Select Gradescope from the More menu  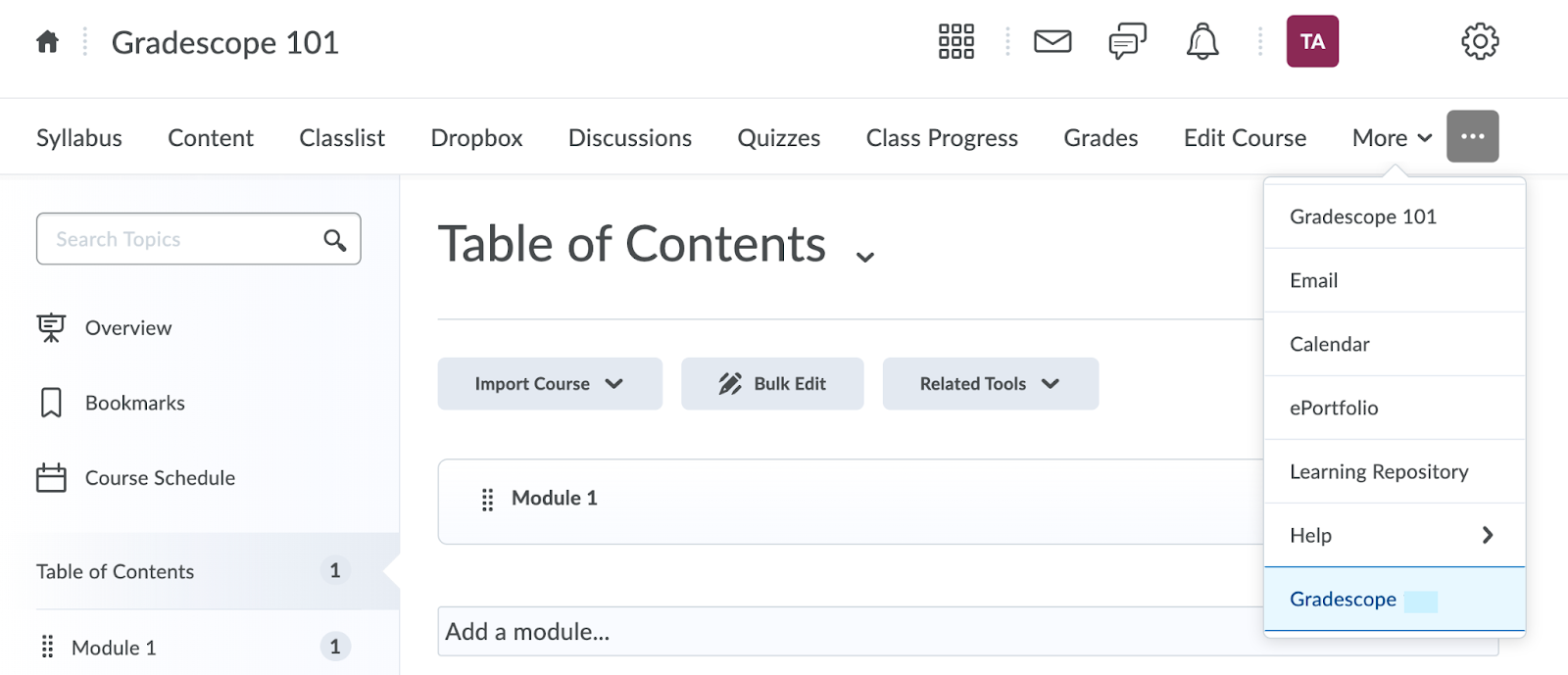[x=1342, y=599]
